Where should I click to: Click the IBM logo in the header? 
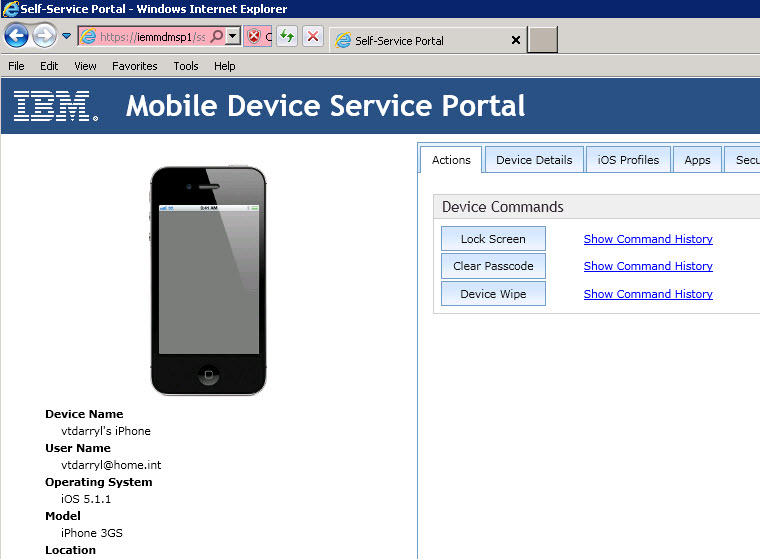tap(55, 106)
